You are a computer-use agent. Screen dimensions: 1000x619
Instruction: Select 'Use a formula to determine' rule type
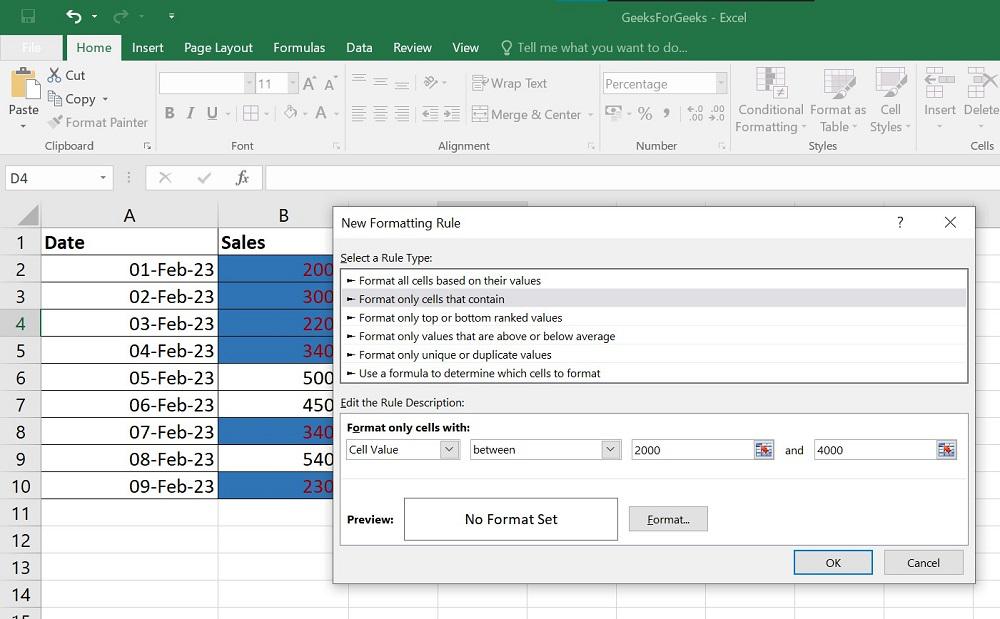479,373
